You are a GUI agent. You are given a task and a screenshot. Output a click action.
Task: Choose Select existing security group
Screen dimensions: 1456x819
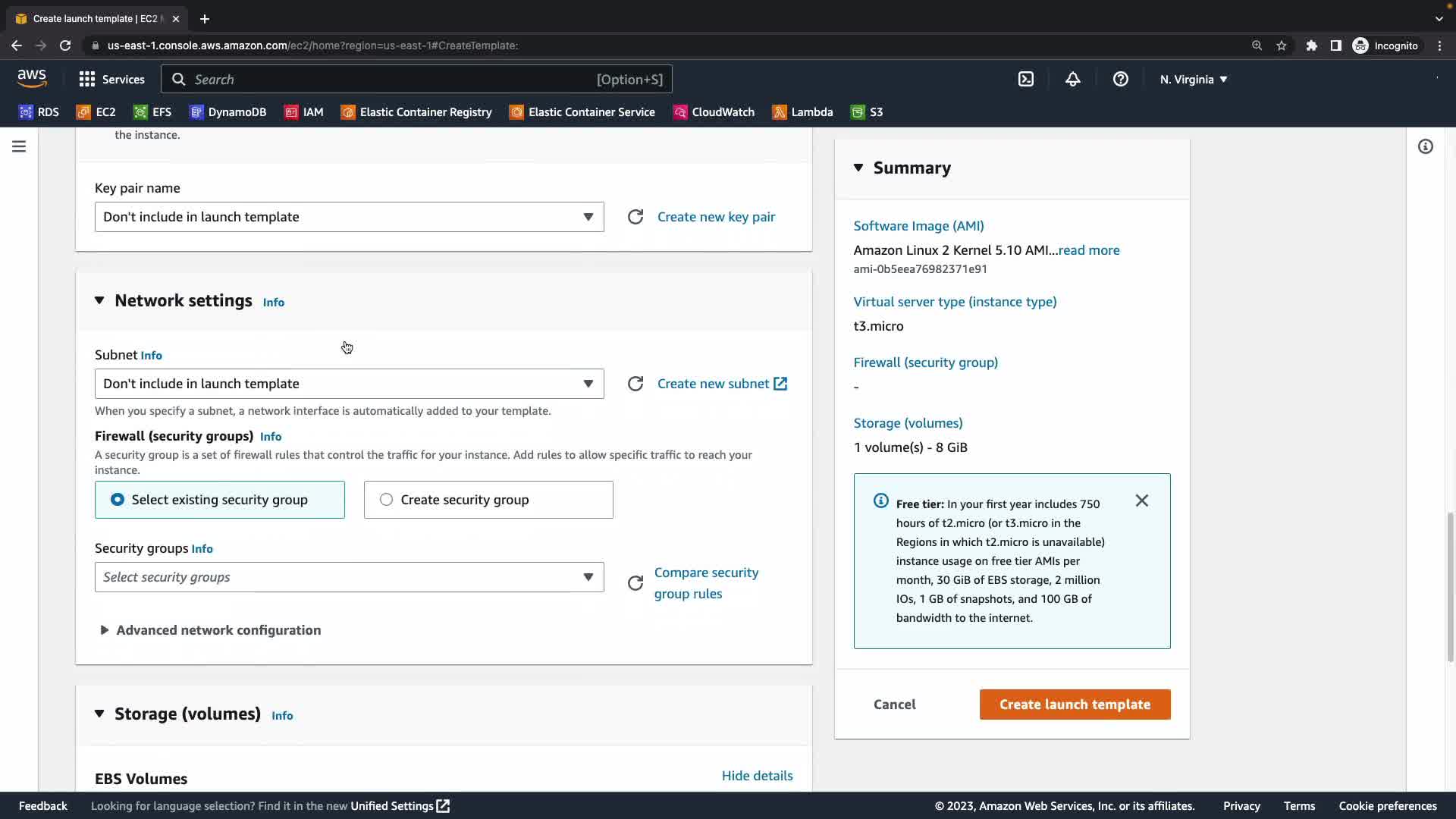pos(219,500)
